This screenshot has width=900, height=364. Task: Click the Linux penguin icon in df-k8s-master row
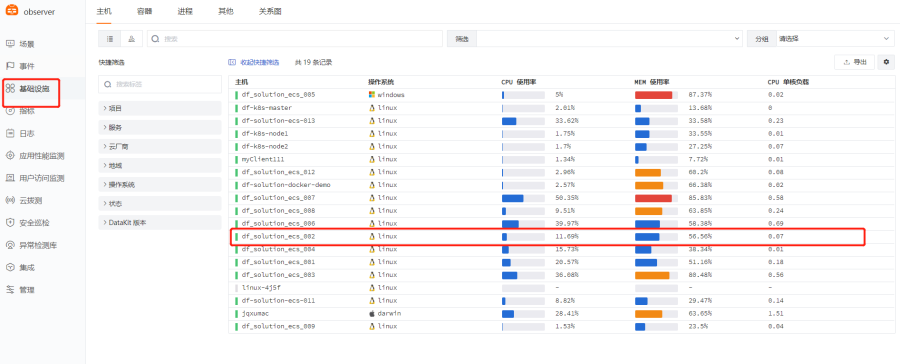[x=372, y=107]
